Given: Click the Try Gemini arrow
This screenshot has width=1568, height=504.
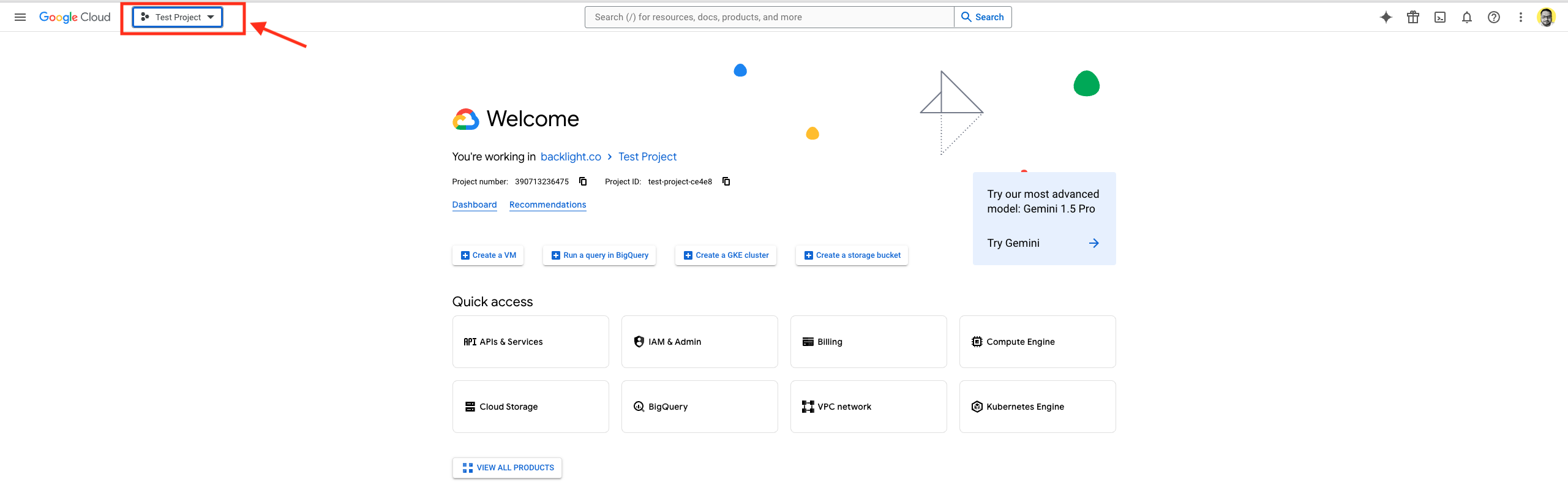Looking at the screenshot, I should click(1094, 243).
